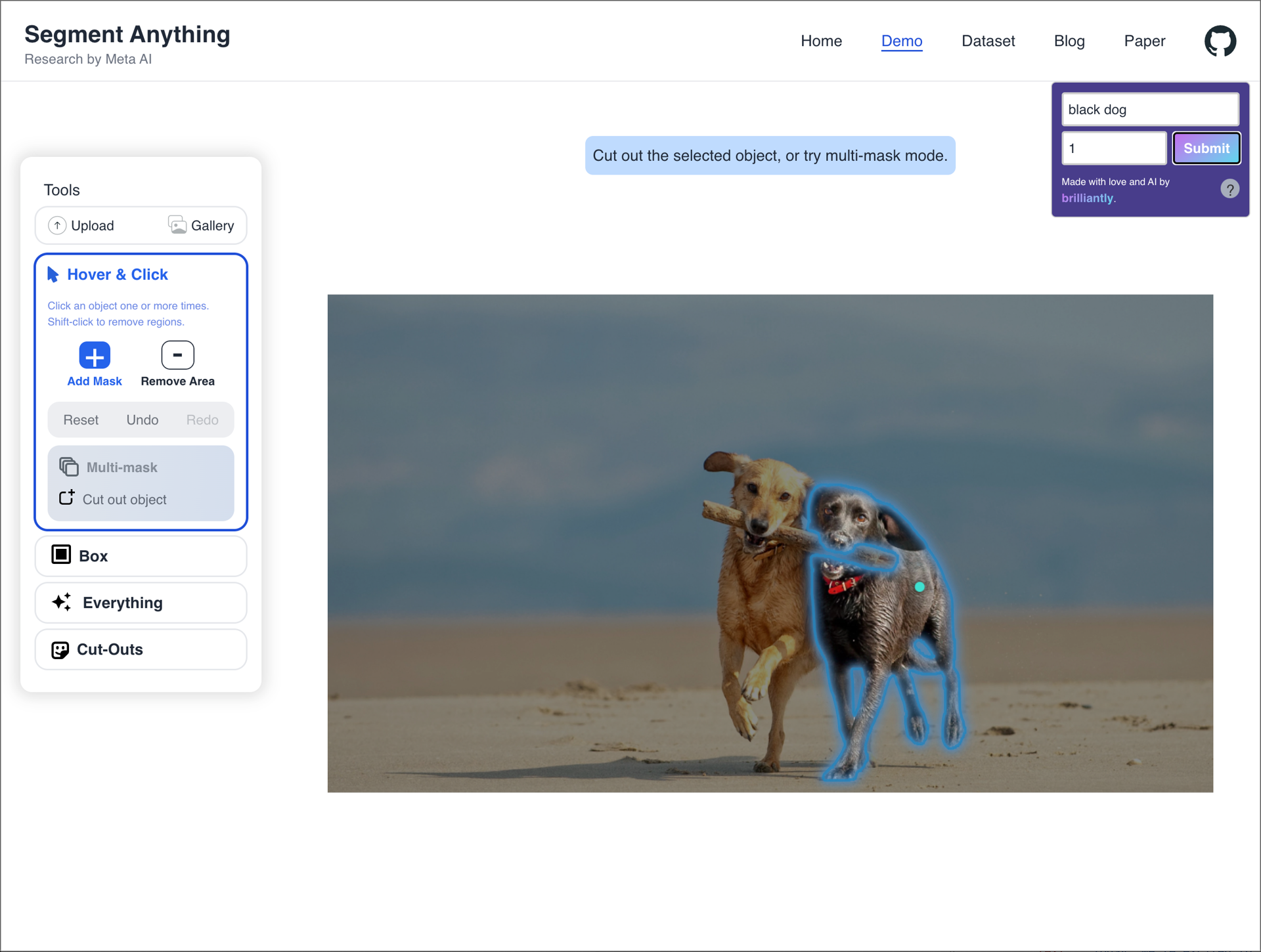Undo the last mask click
This screenshot has width=1261, height=952.
point(143,420)
